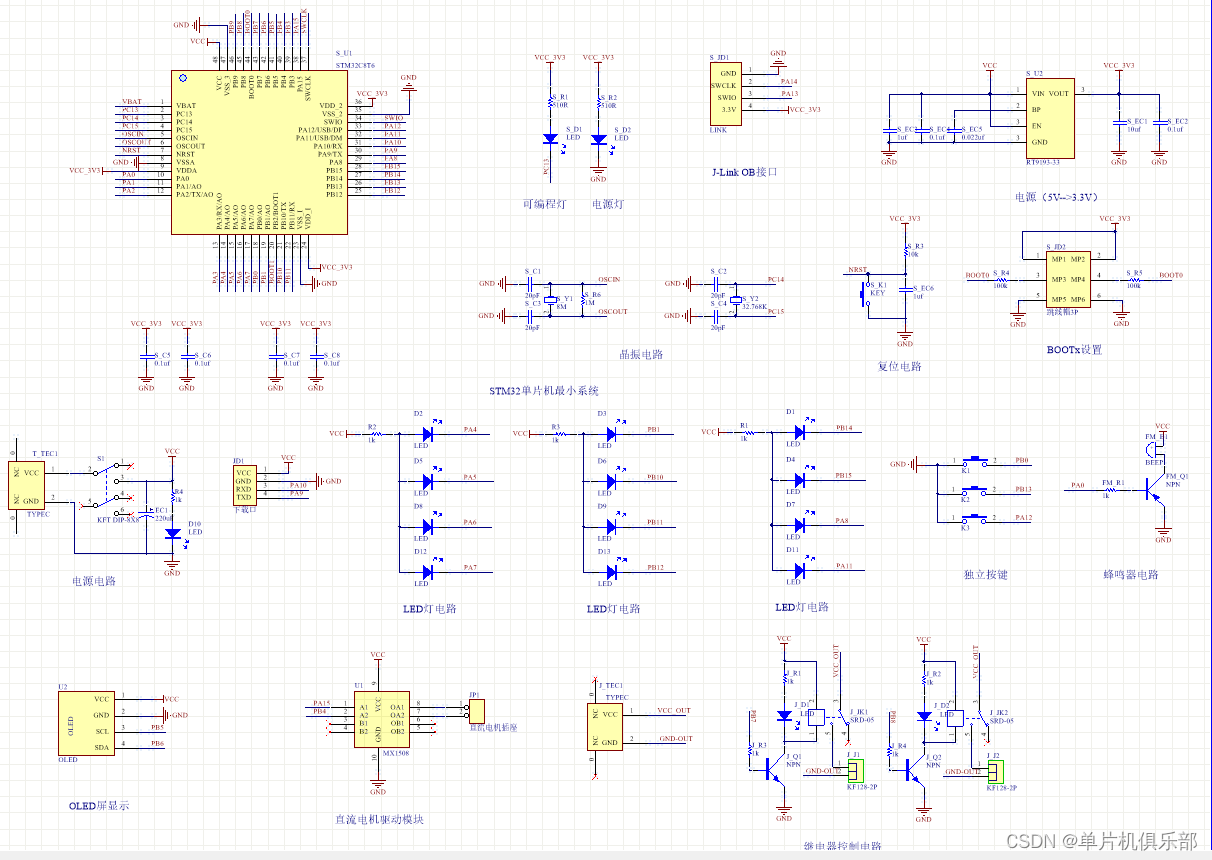Select the FM_Q1 NPN buzzer transistor
1212x860 pixels.
tap(1155, 490)
